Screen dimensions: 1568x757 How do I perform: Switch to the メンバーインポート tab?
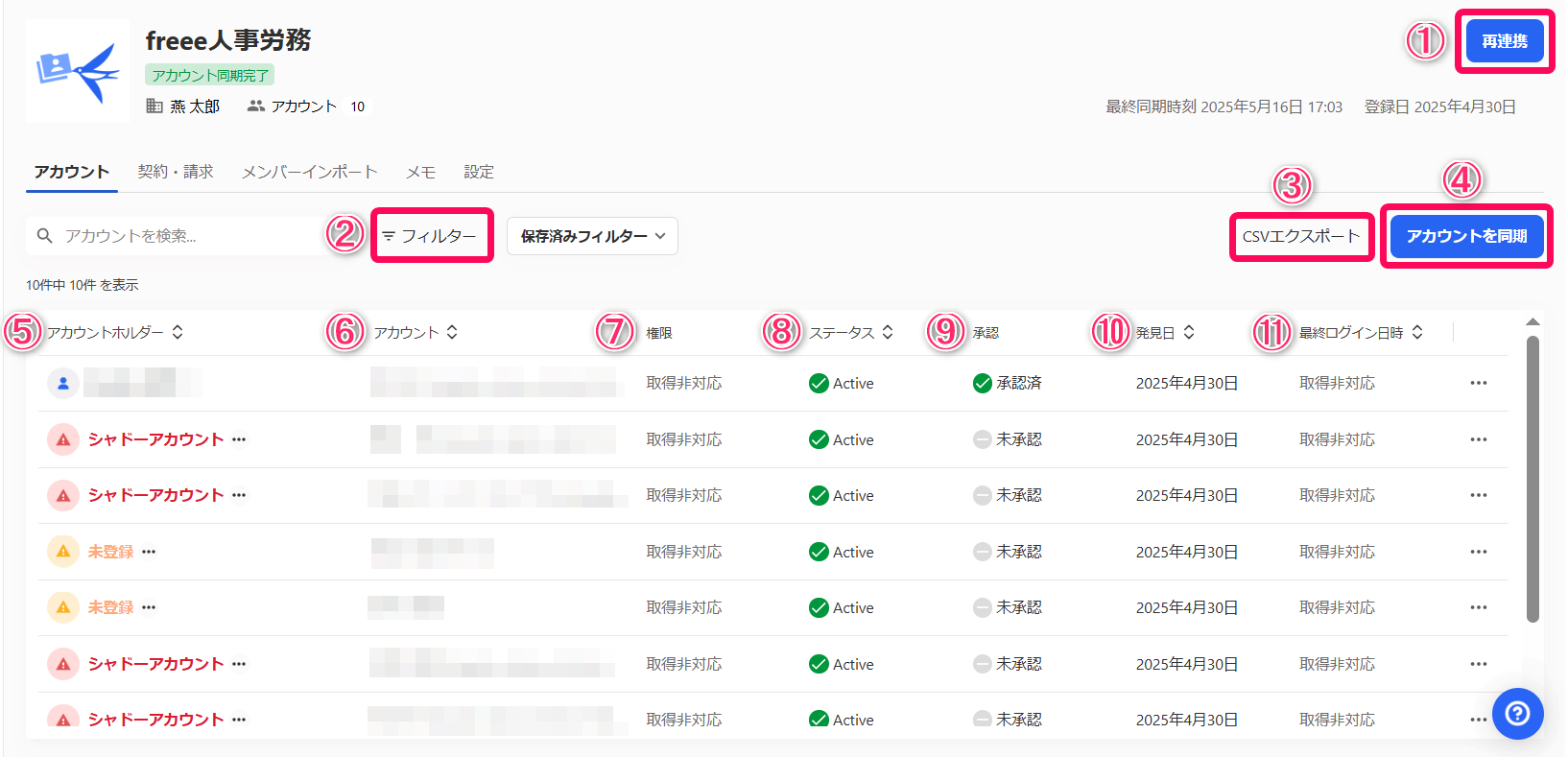point(310,172)
